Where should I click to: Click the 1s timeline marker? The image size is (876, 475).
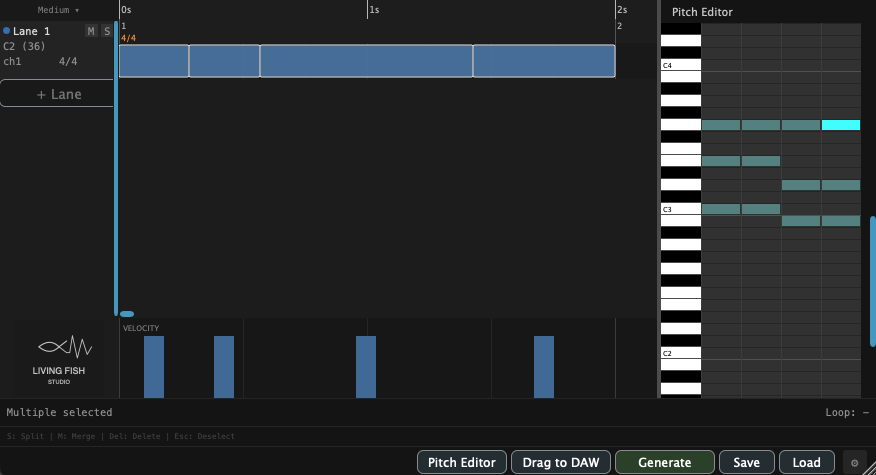coord(374,10)
